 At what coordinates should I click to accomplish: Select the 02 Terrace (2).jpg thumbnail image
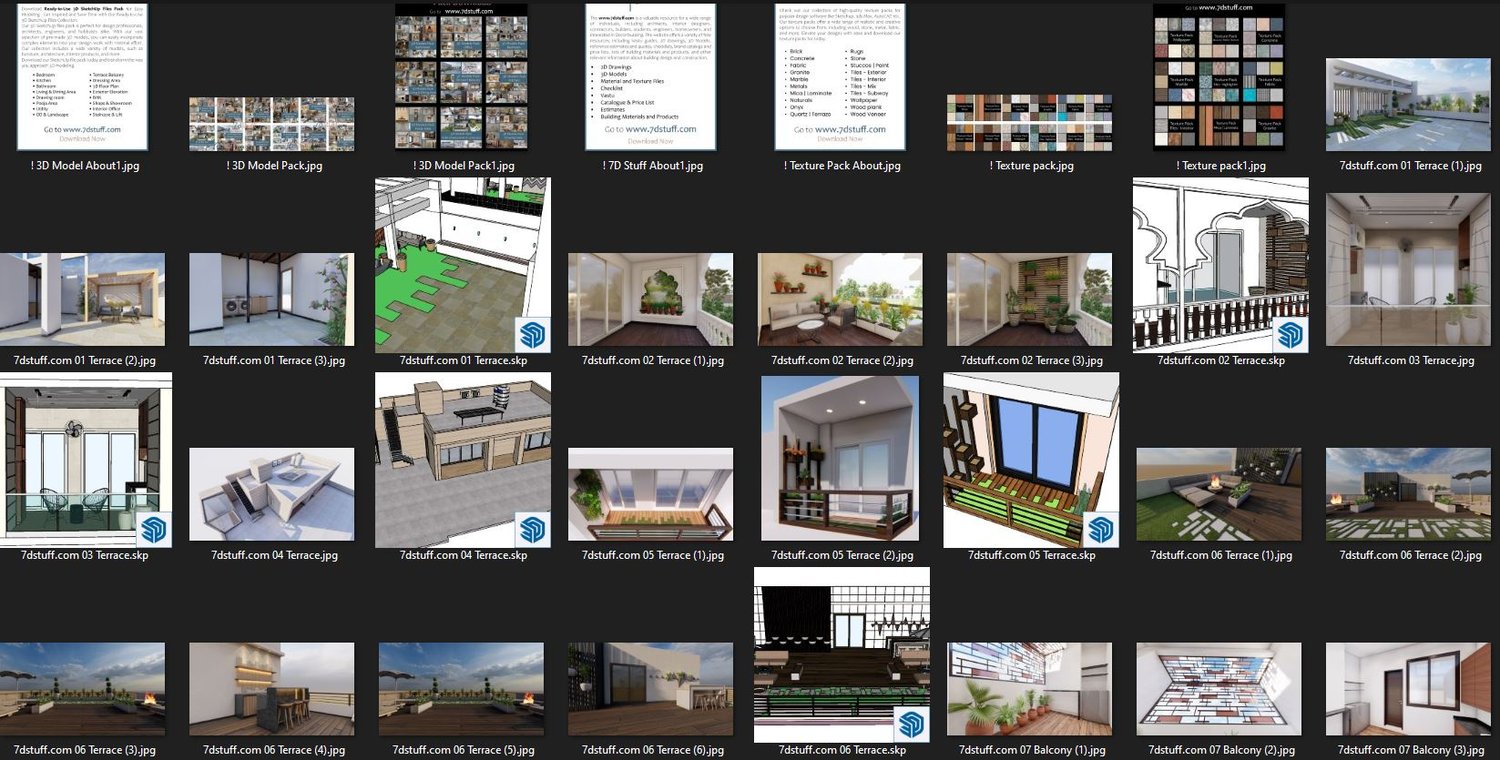(x=840, y=300)
